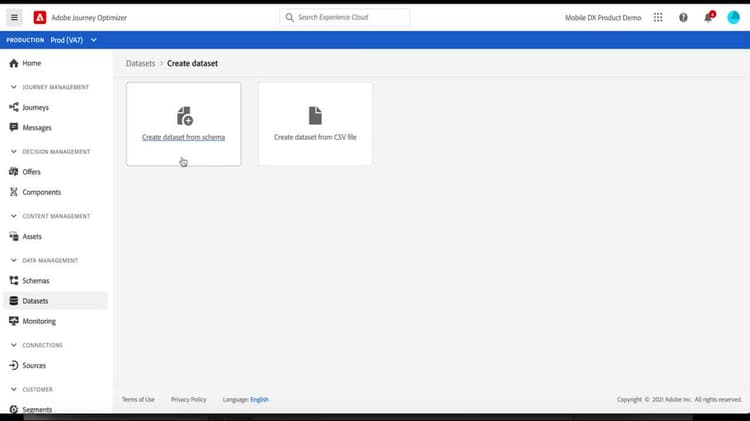Open Components from the sidebar

coord(42,192)
